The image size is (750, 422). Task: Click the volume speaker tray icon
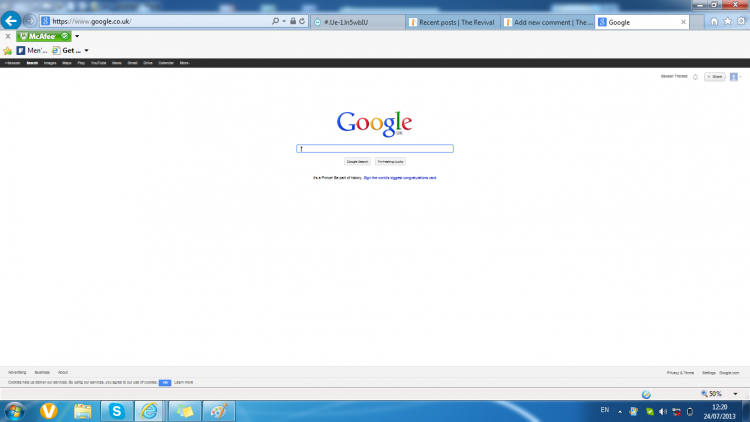(662, 411)
